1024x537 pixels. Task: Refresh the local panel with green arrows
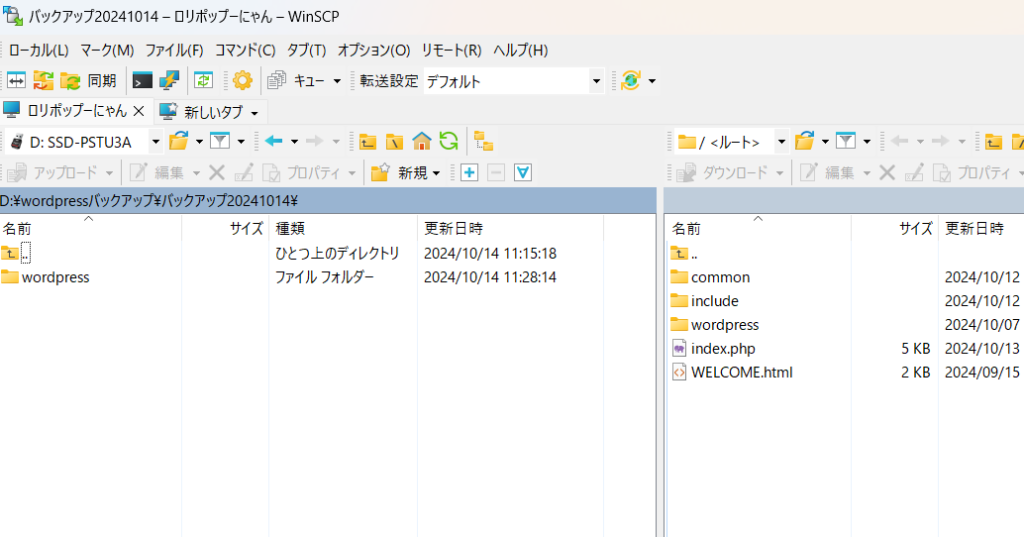click(449, 141)
